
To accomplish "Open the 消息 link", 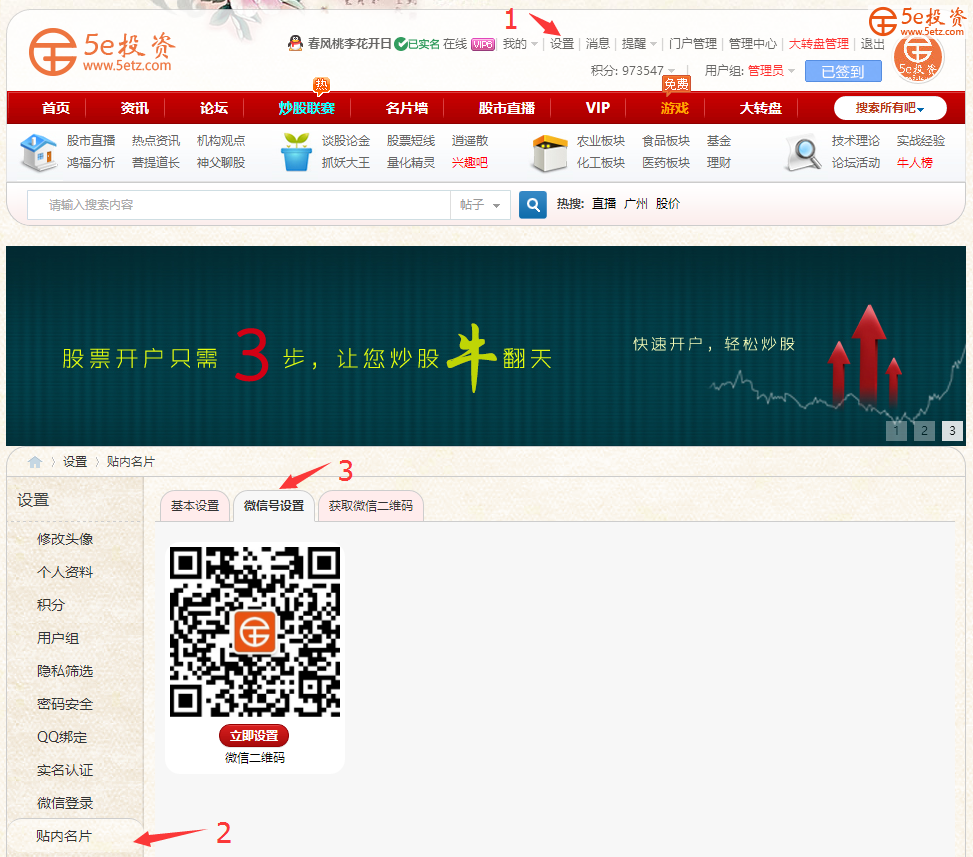I will [x=598, y=44].
